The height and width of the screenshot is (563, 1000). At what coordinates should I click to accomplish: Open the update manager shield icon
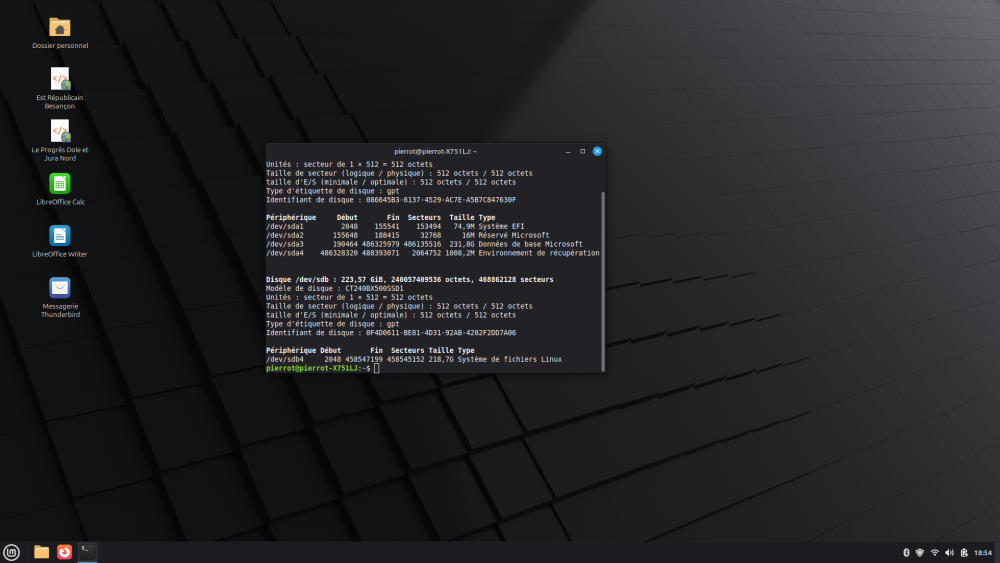click(x=920, y=552)
